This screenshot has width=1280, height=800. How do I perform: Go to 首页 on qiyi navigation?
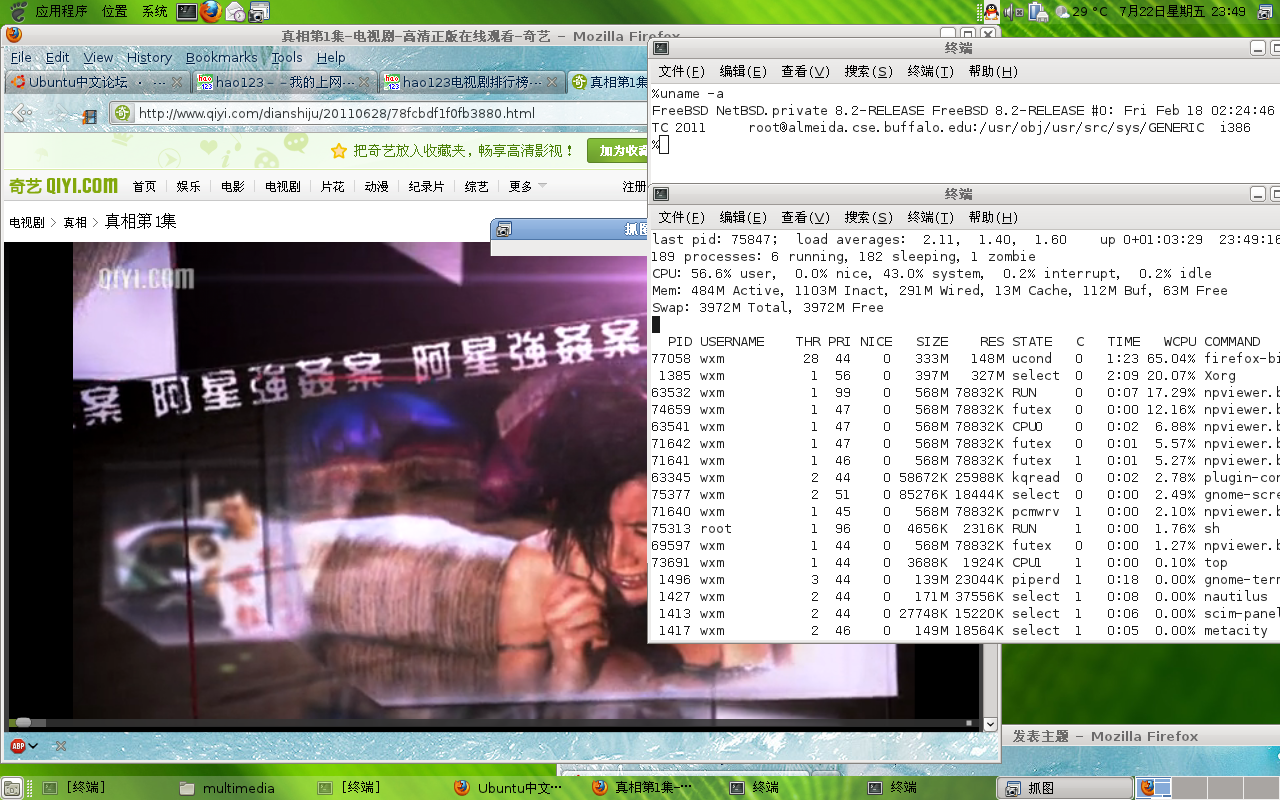click(144, 186)
